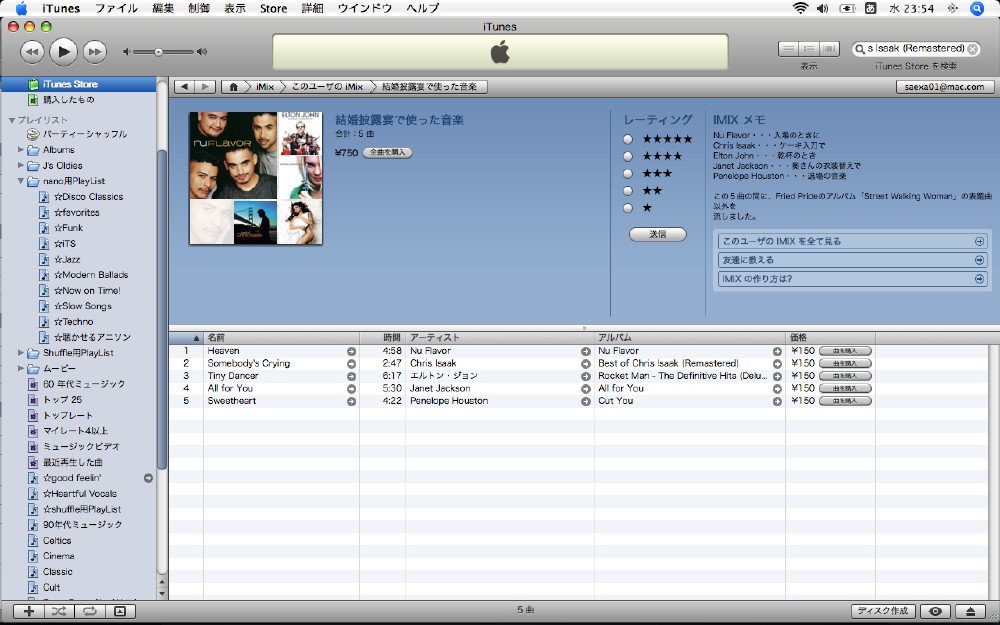Expand the Albums folder
Viewport: 1000px width, 625px height.
point(21,150)
